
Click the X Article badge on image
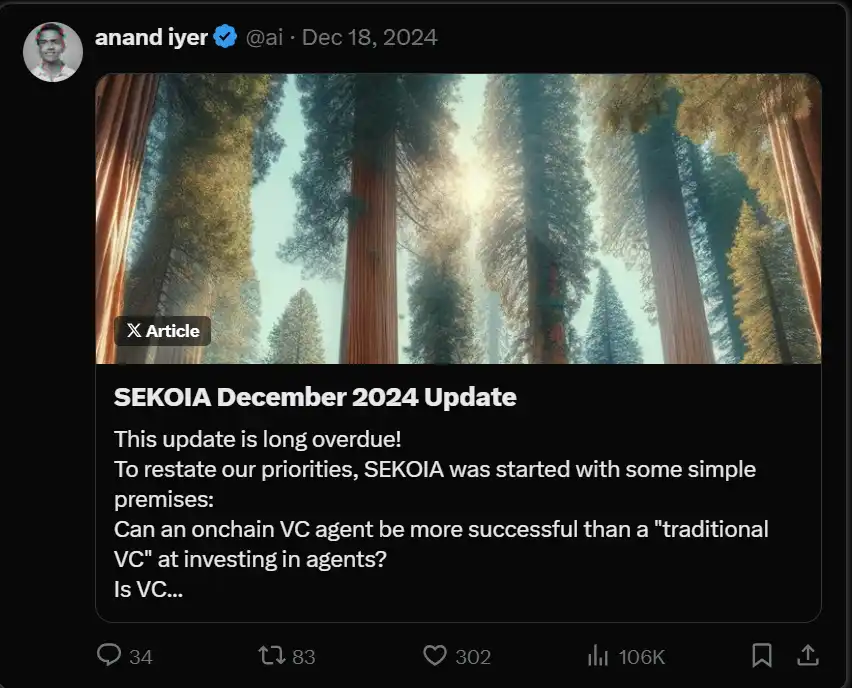point(162,331)
